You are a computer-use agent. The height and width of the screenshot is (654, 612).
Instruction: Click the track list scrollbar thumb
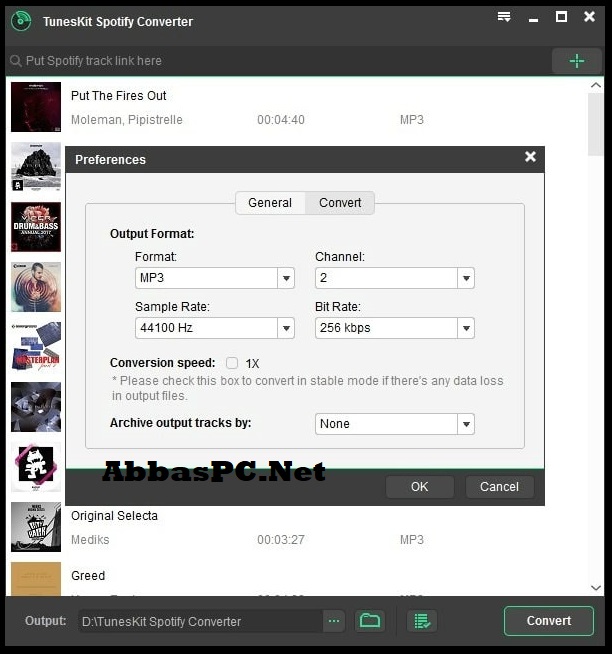[596, 124]
